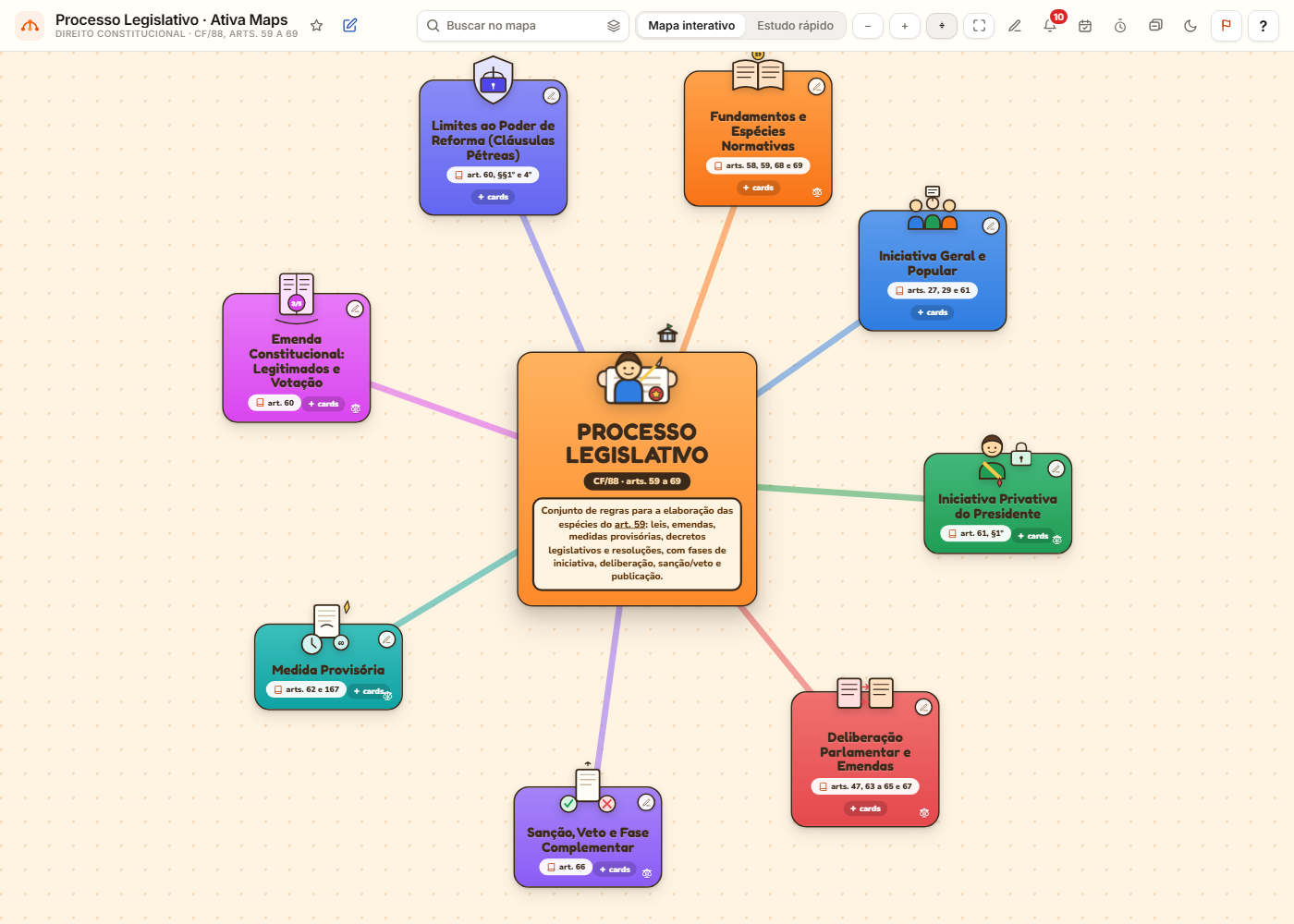Viewport: 1294px width, 924px height.
Task: Click scales icon on Deliberação Parlamentar node
Action: (x=924, y=813)
